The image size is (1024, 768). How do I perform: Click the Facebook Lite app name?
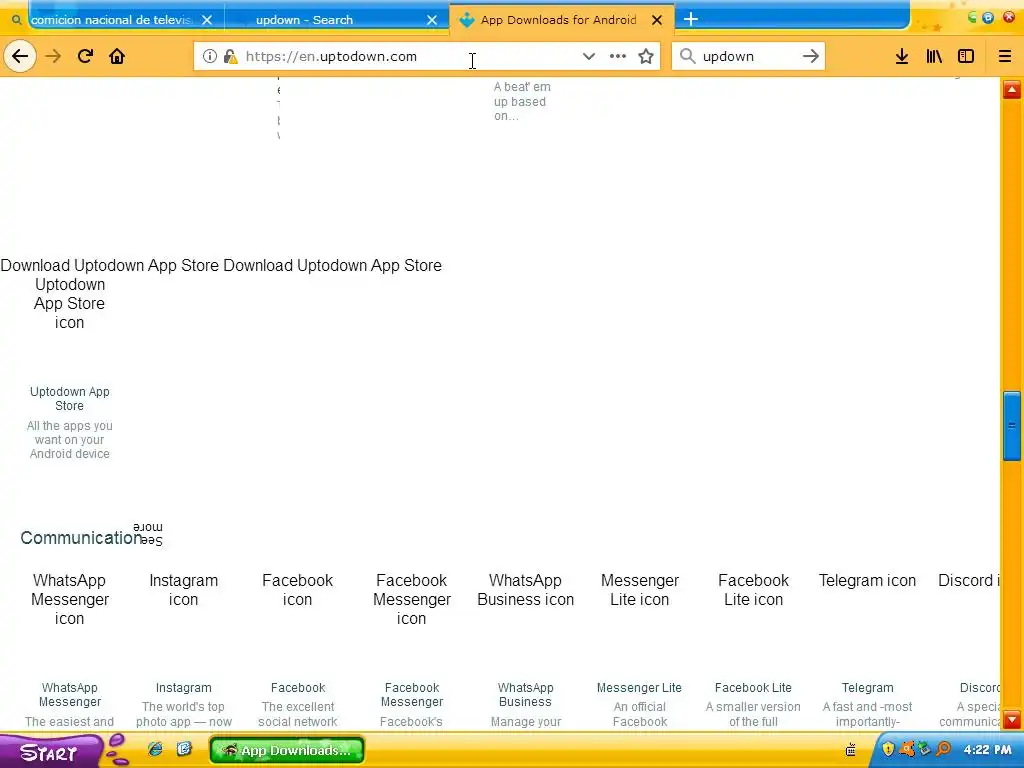pyautogui.click(x=753, y=688)
